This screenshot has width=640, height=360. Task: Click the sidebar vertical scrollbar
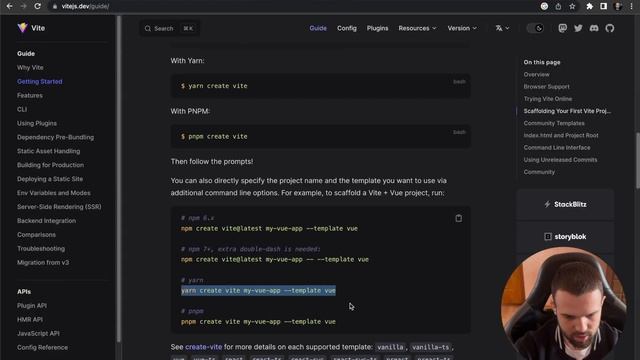(119, 179)
